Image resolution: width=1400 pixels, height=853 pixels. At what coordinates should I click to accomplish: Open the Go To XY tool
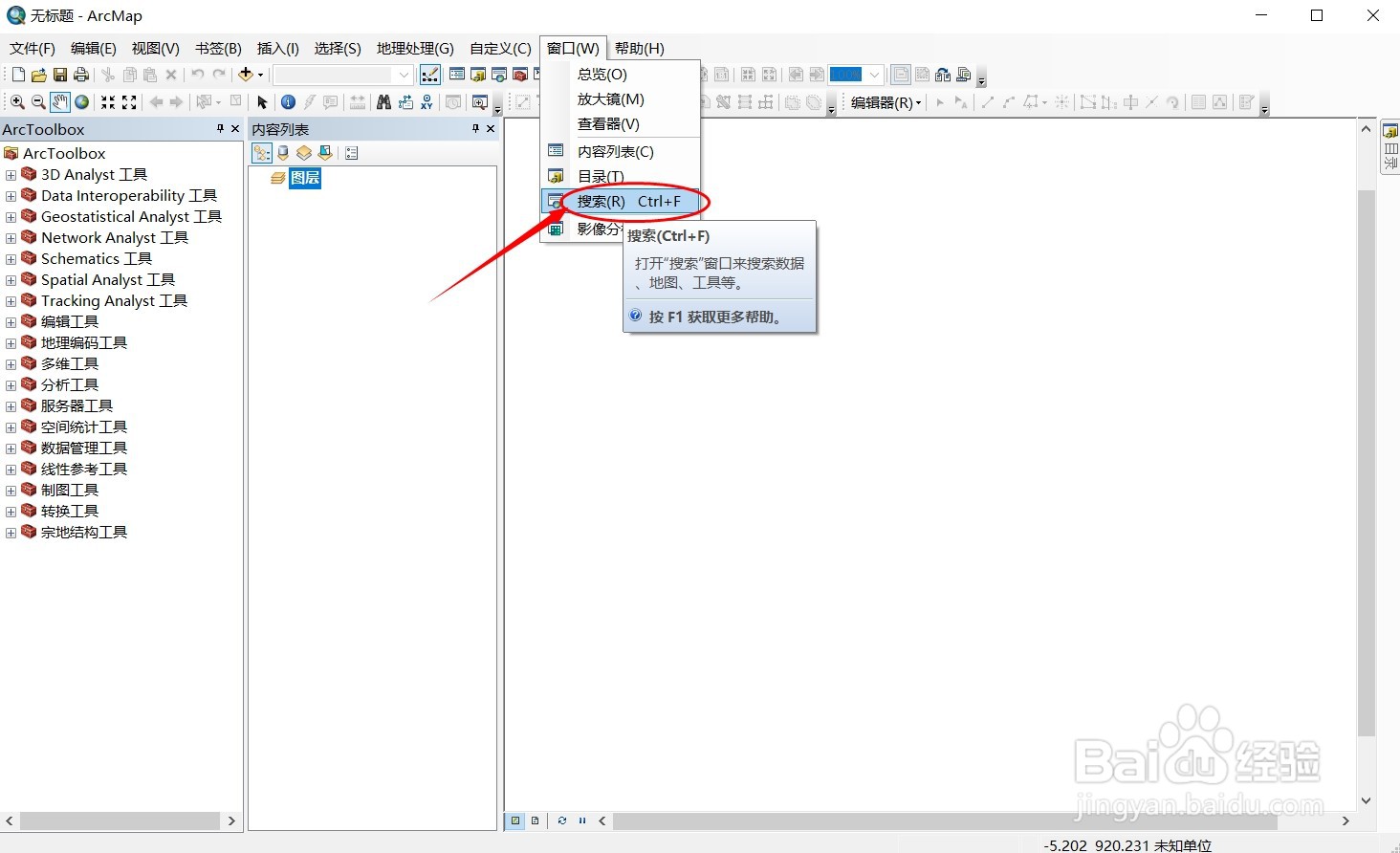427,102
